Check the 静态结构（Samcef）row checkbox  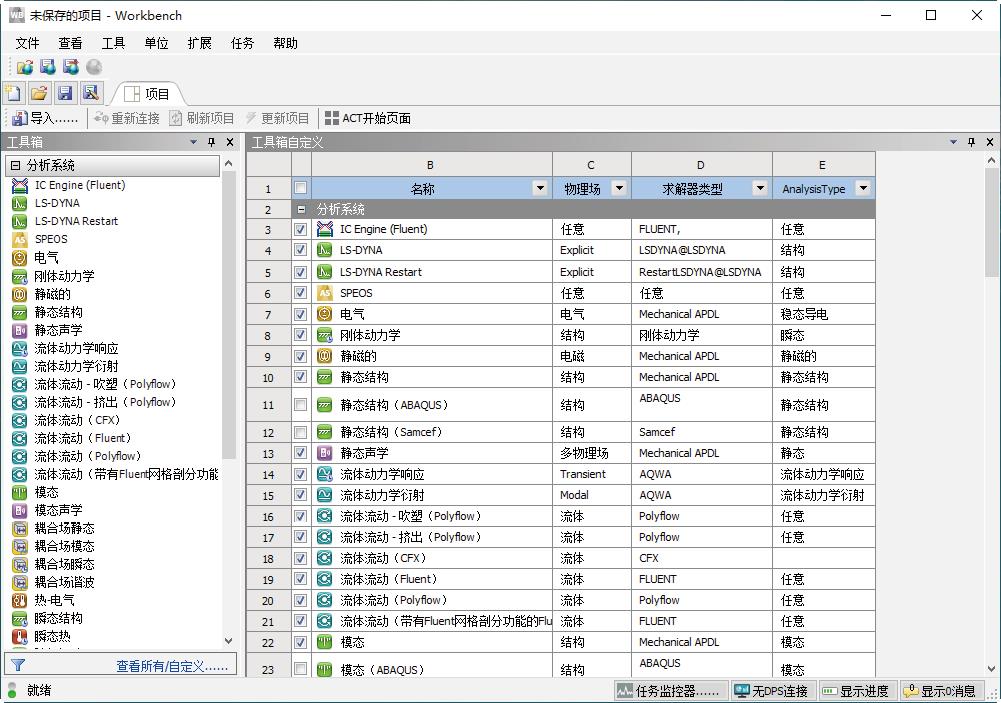click(x=301, y=432)
